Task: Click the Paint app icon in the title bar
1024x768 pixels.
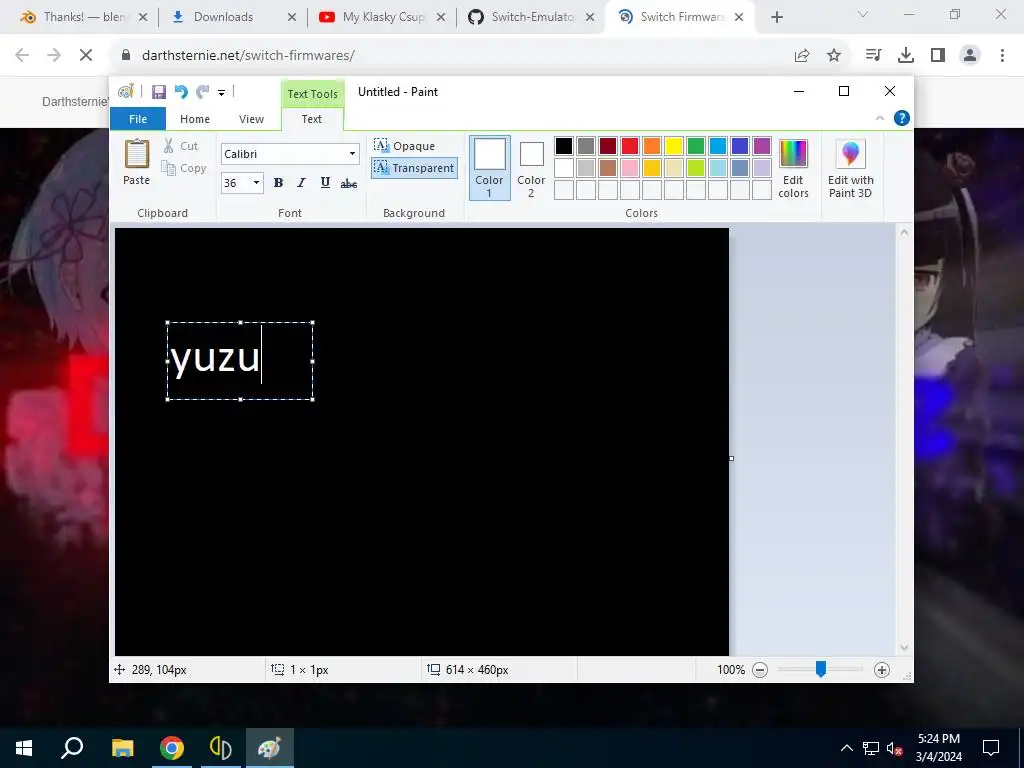Action: click(x=125, y=91)
